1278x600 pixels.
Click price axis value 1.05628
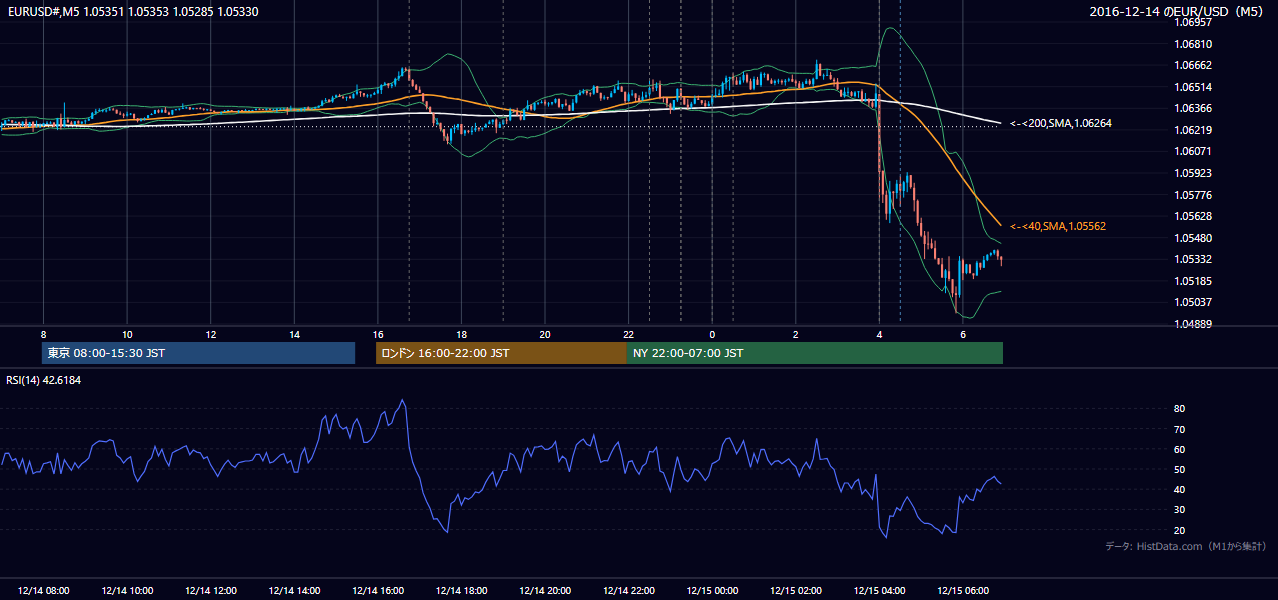1194,216
